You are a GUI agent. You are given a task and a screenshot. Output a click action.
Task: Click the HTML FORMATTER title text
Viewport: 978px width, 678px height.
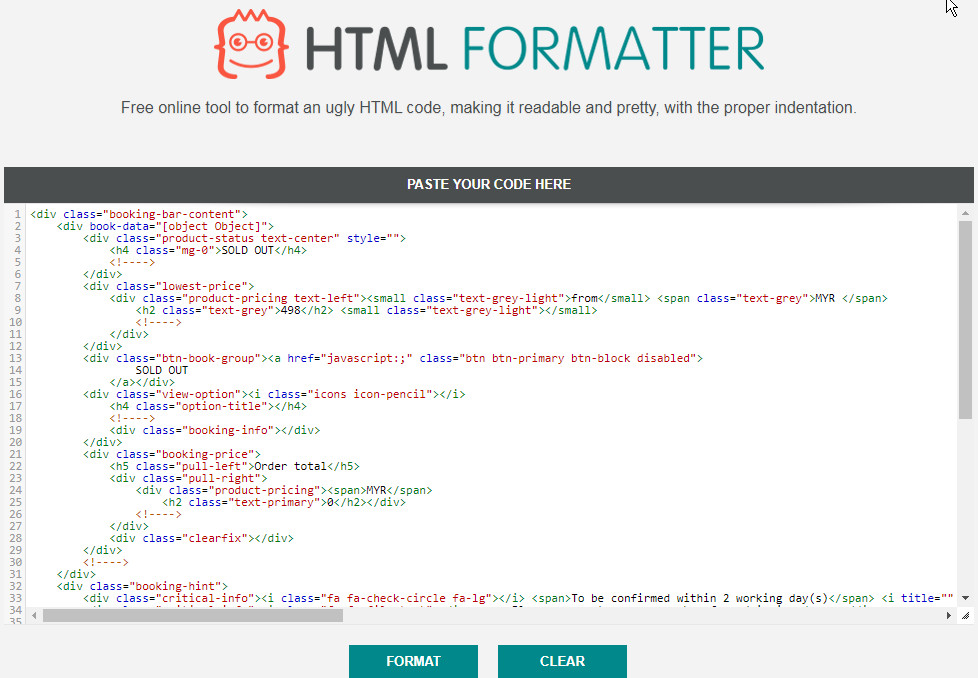[534, 47]
